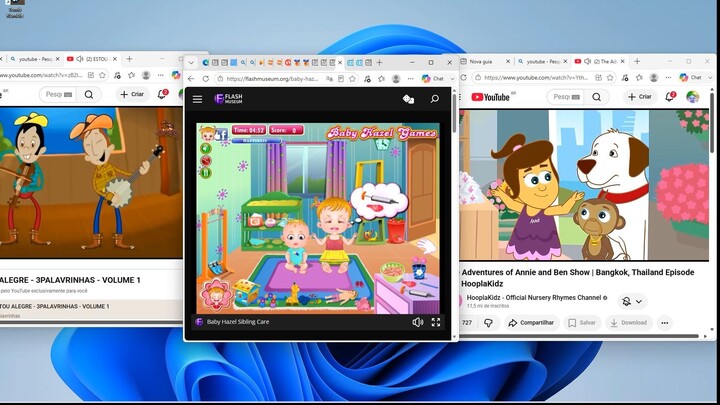
Task: Click Copilot Chat button in Flash Museum window
Action: click(433, 79)
